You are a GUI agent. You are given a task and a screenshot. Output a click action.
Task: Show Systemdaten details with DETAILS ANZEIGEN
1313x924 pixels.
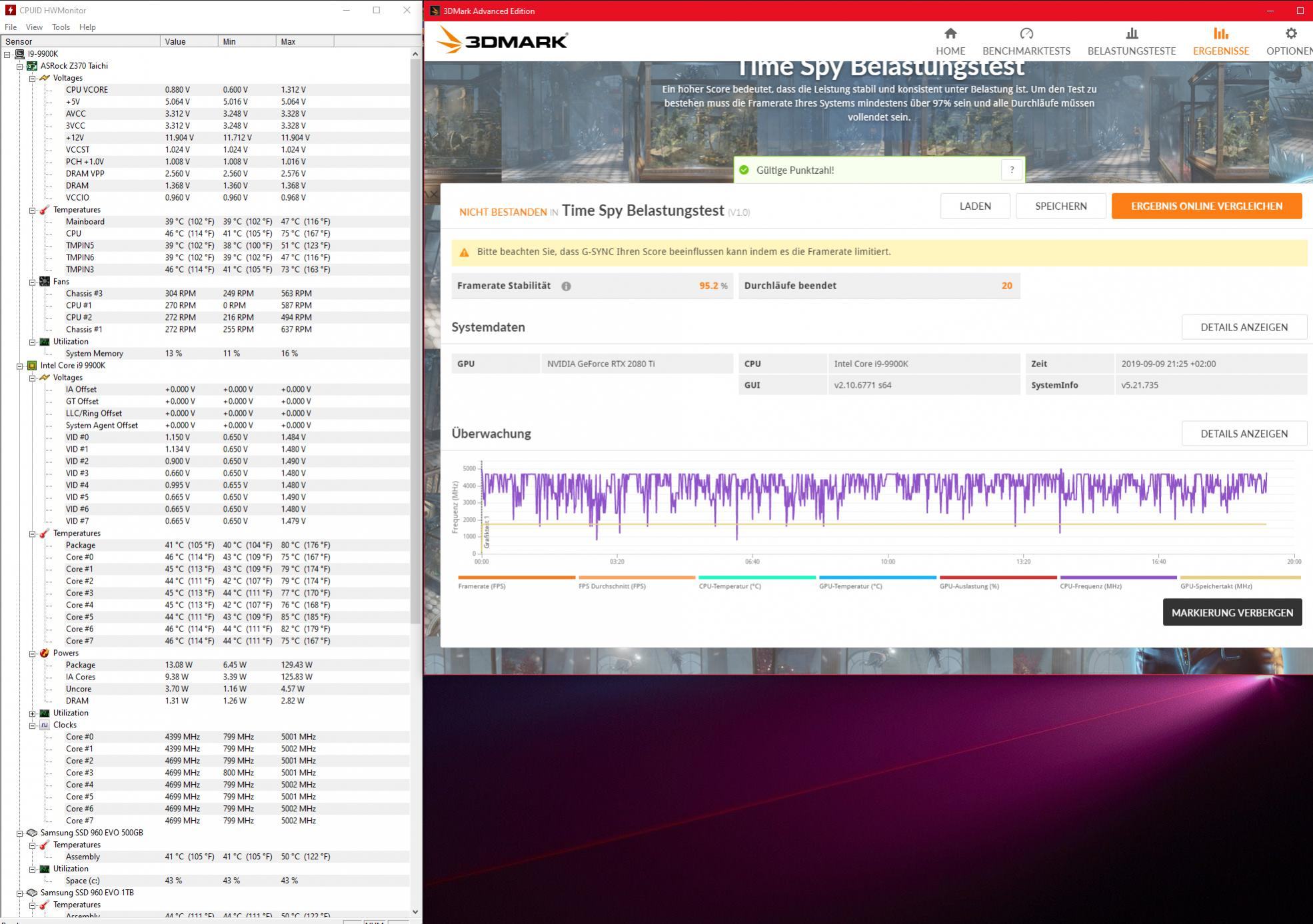pos(1244,327)
